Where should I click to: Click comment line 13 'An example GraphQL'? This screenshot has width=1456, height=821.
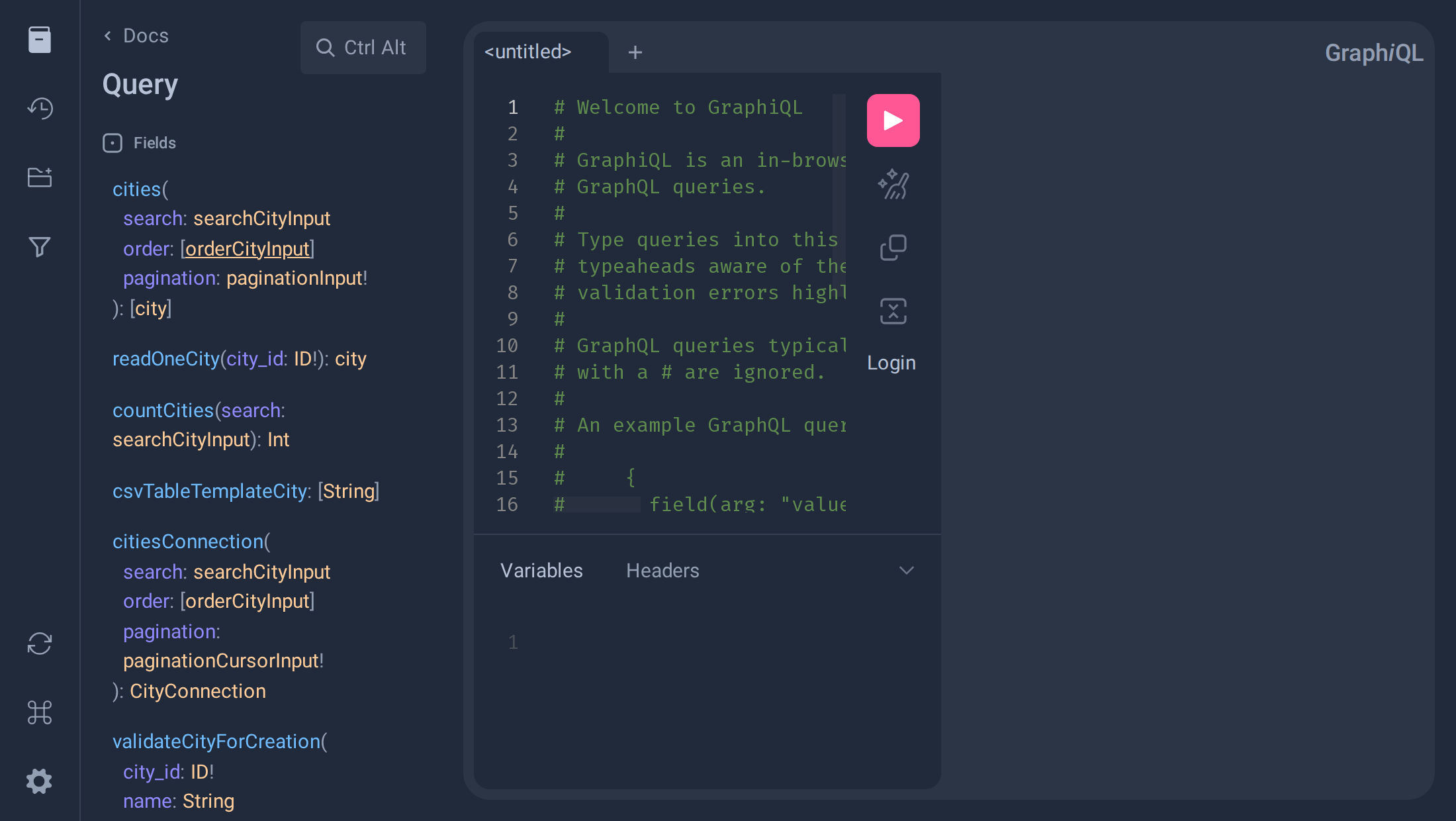(700, 425)
